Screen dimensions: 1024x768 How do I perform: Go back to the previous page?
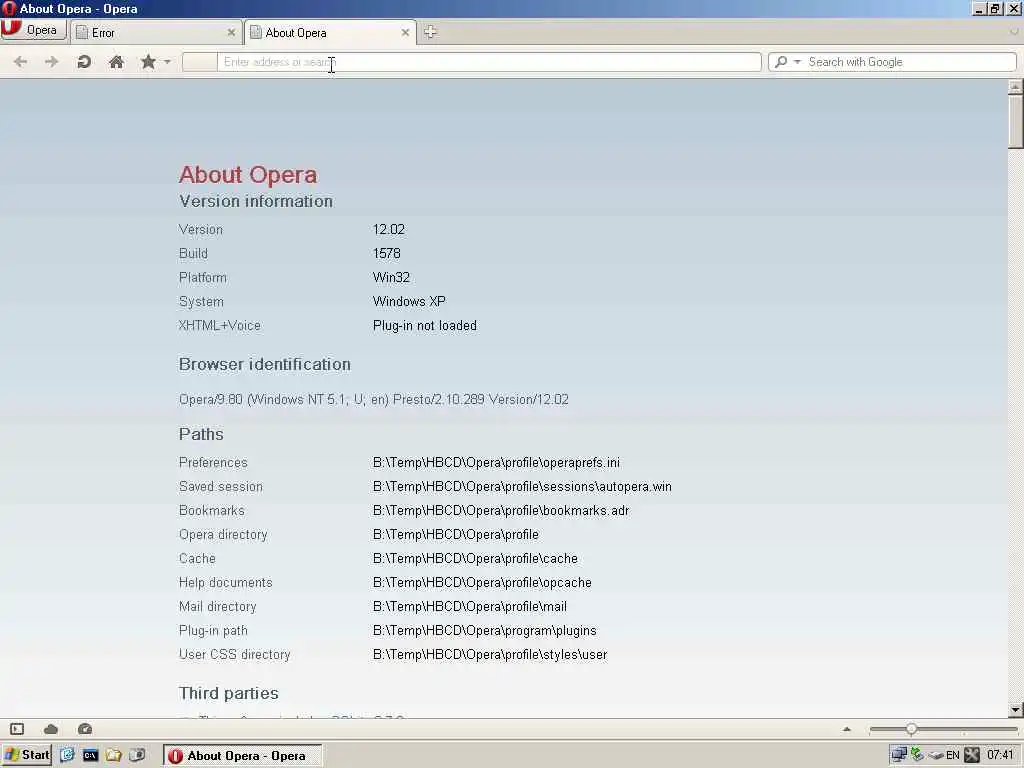pyautogui.click(x=20, y=62)
